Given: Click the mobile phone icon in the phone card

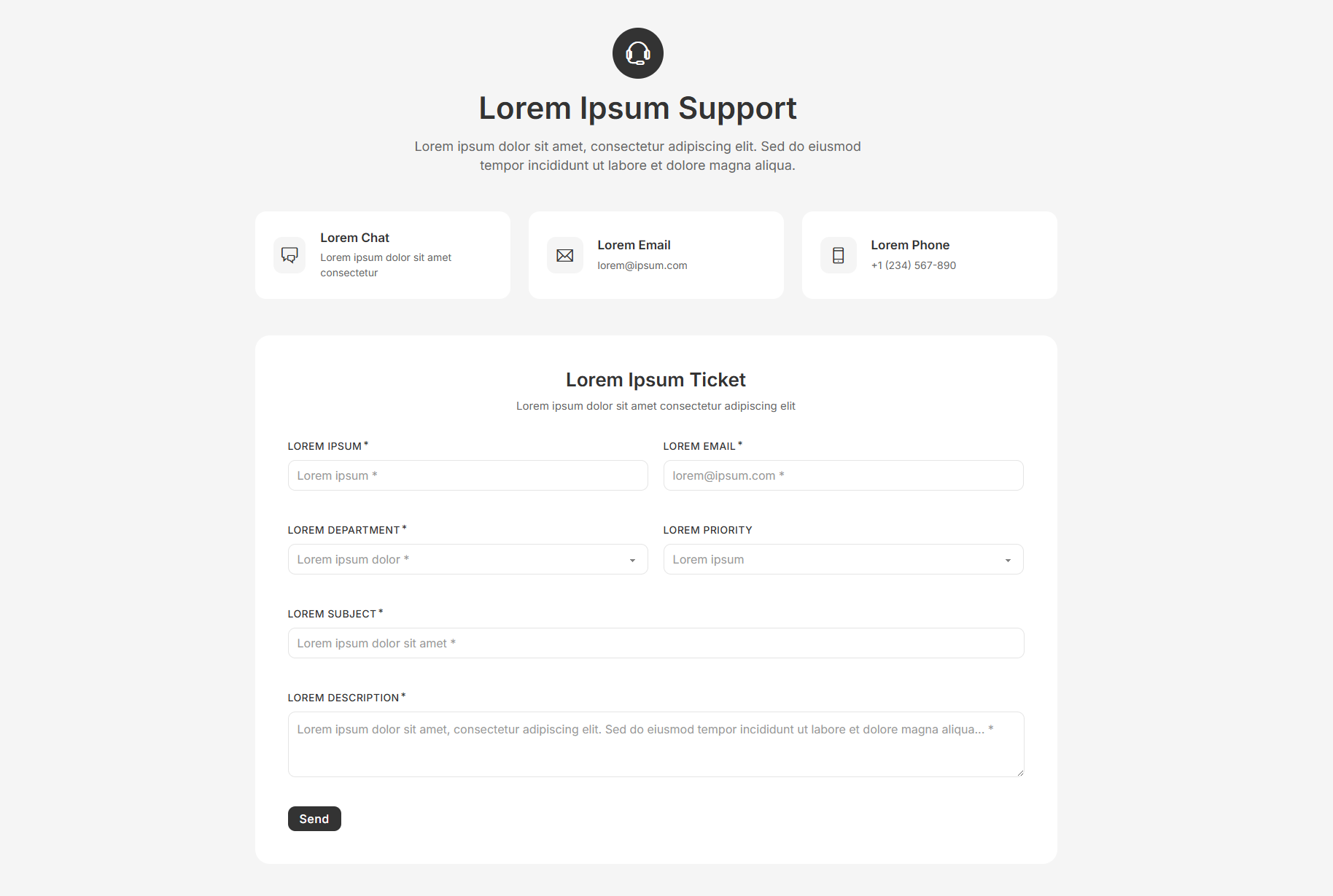Looking at the screenshot, I should coord(838,255).
